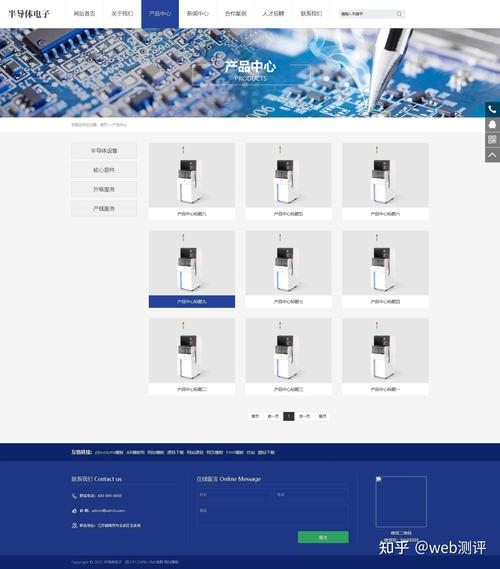Image resolution: width=500 pixels, height=569 pixels.
Task: Open the 人才招聘 navigation item
Action: click(273, 14)
